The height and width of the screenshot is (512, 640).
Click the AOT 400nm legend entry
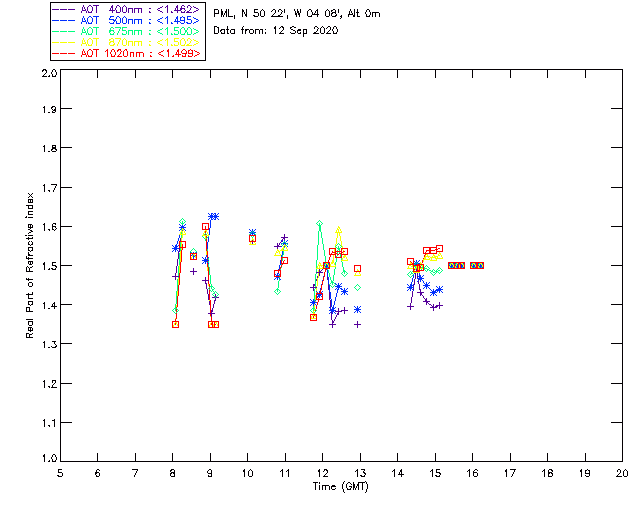pyautogui.click(x=126, y=9)
